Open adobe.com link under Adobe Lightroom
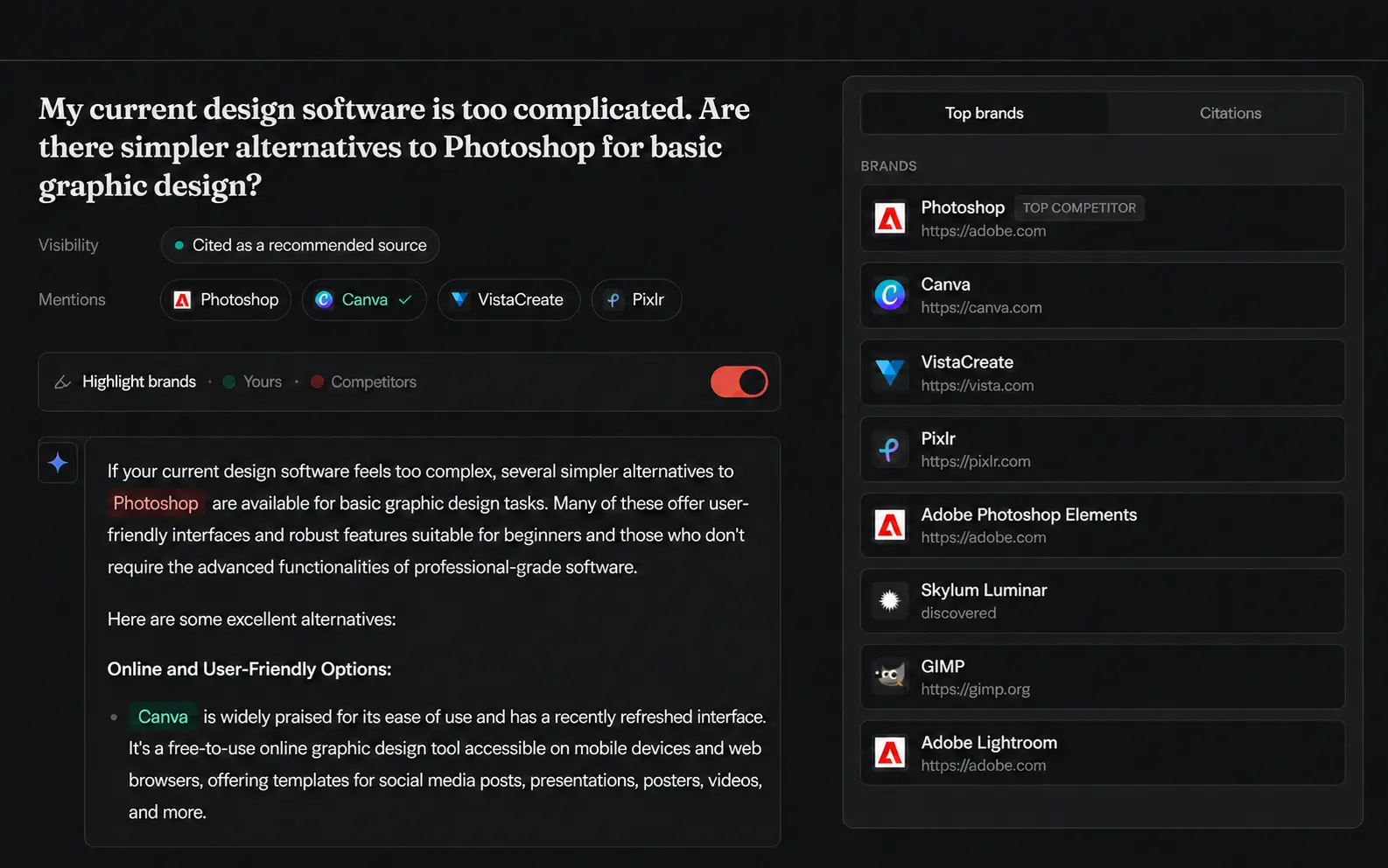Viewport: 1388px width, 868px height. pyautogui.click(x=983, y=766)
